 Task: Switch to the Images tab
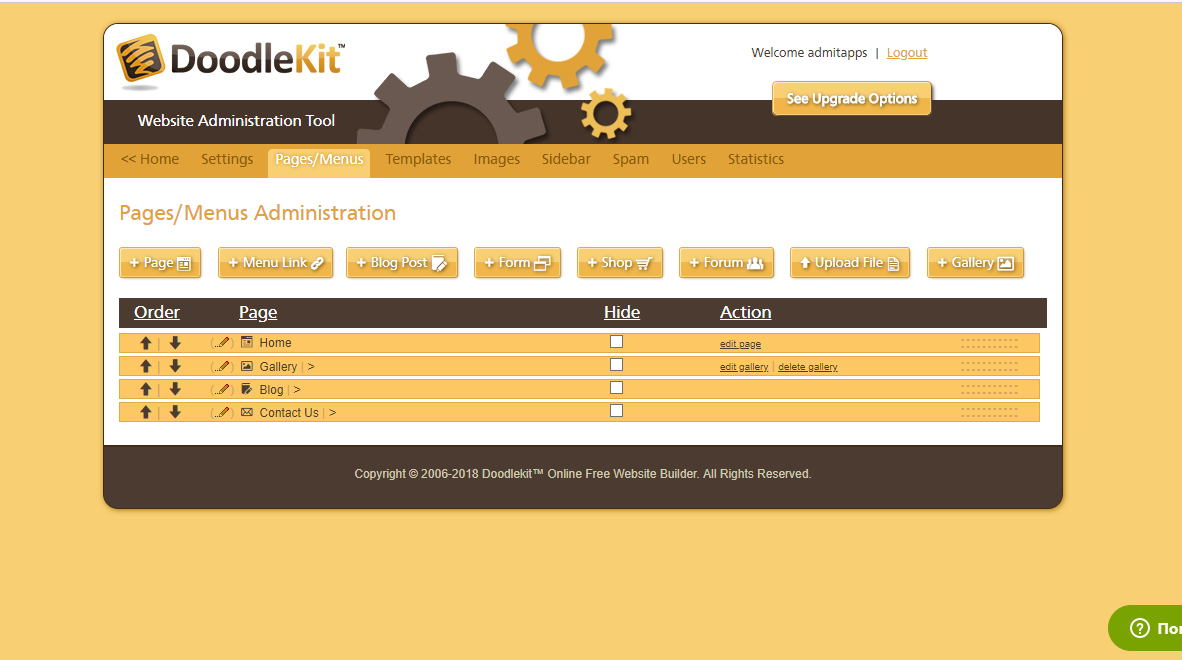[x=497, y=159]
